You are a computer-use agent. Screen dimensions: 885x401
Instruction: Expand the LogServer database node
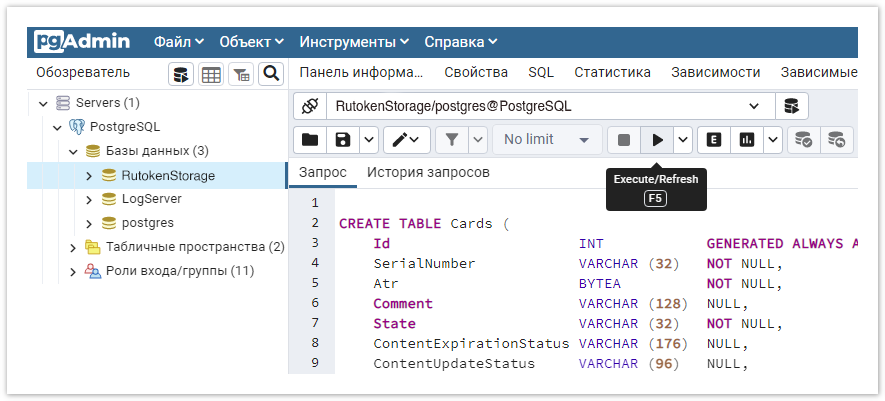(x=88, y=199)
